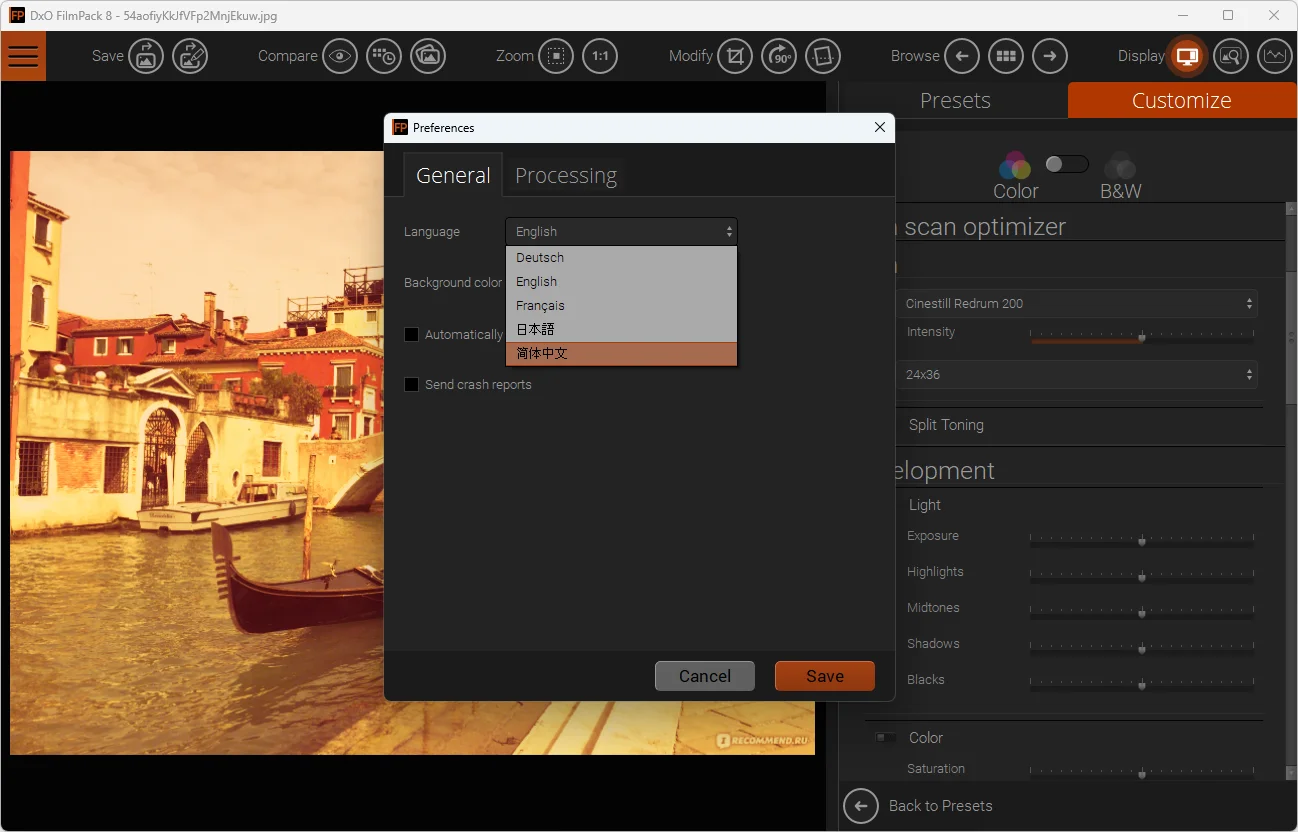Open the image browser grid icon
This screenshot has height=832, width=1298.
[x=1006, y=56]
